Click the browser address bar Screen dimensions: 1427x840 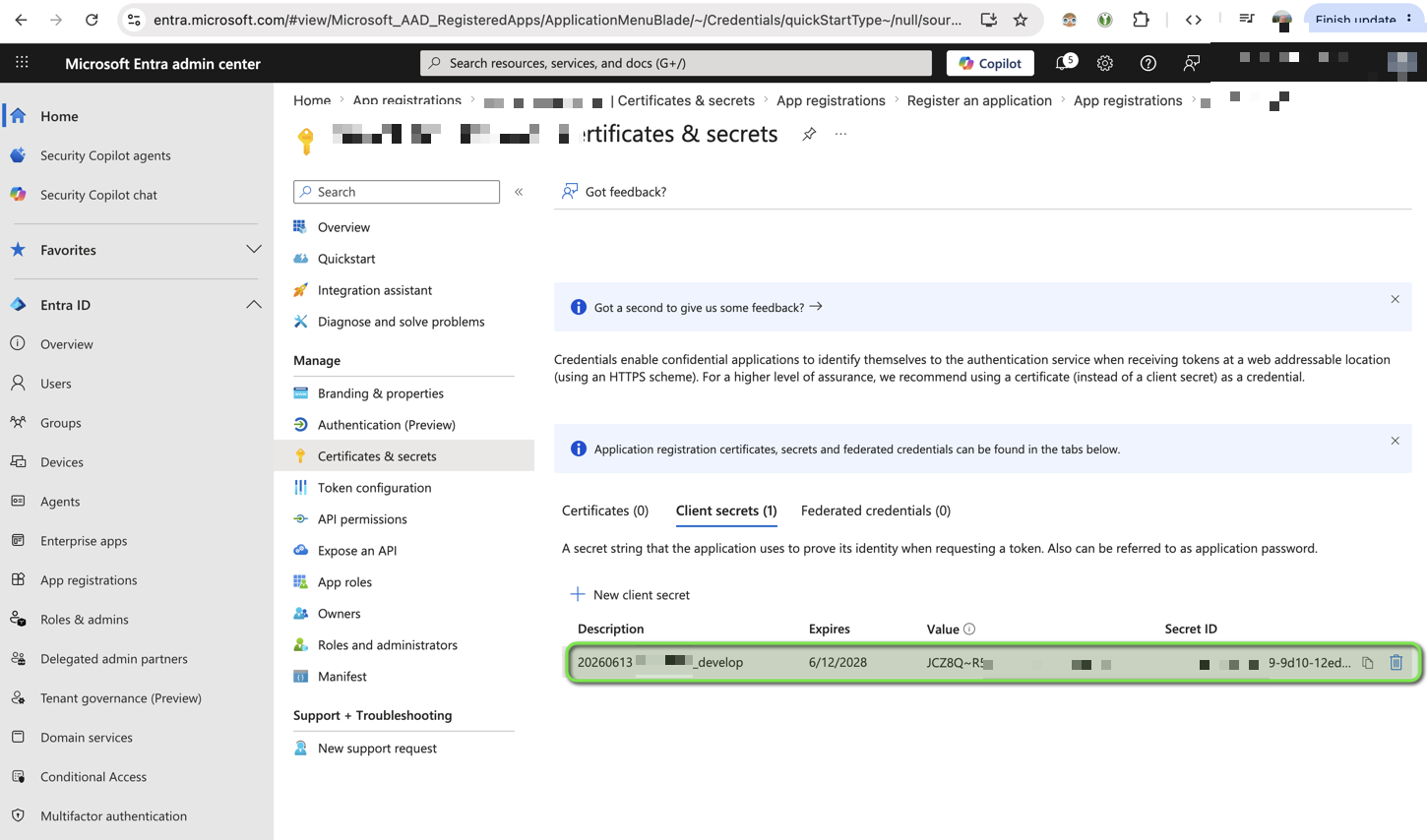pos(557,20)
